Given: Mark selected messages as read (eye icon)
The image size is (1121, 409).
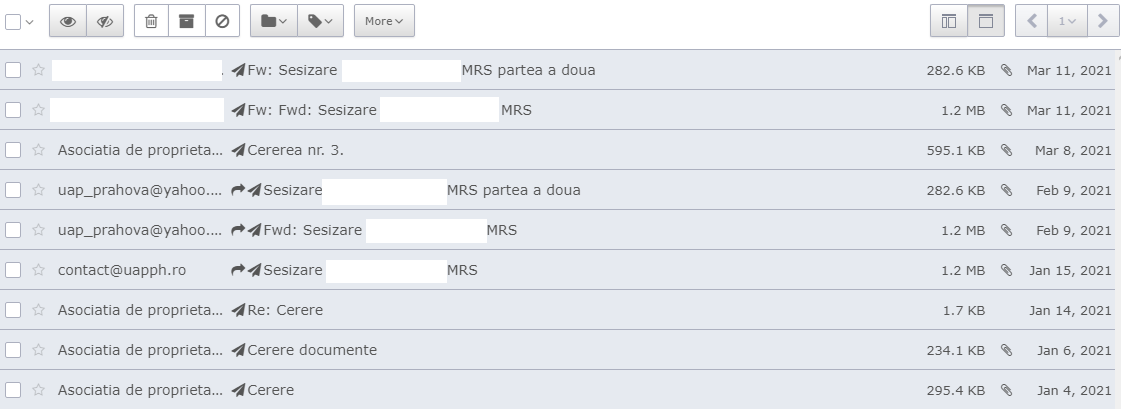Looking at the screenshot, I should tap(69, 20).
